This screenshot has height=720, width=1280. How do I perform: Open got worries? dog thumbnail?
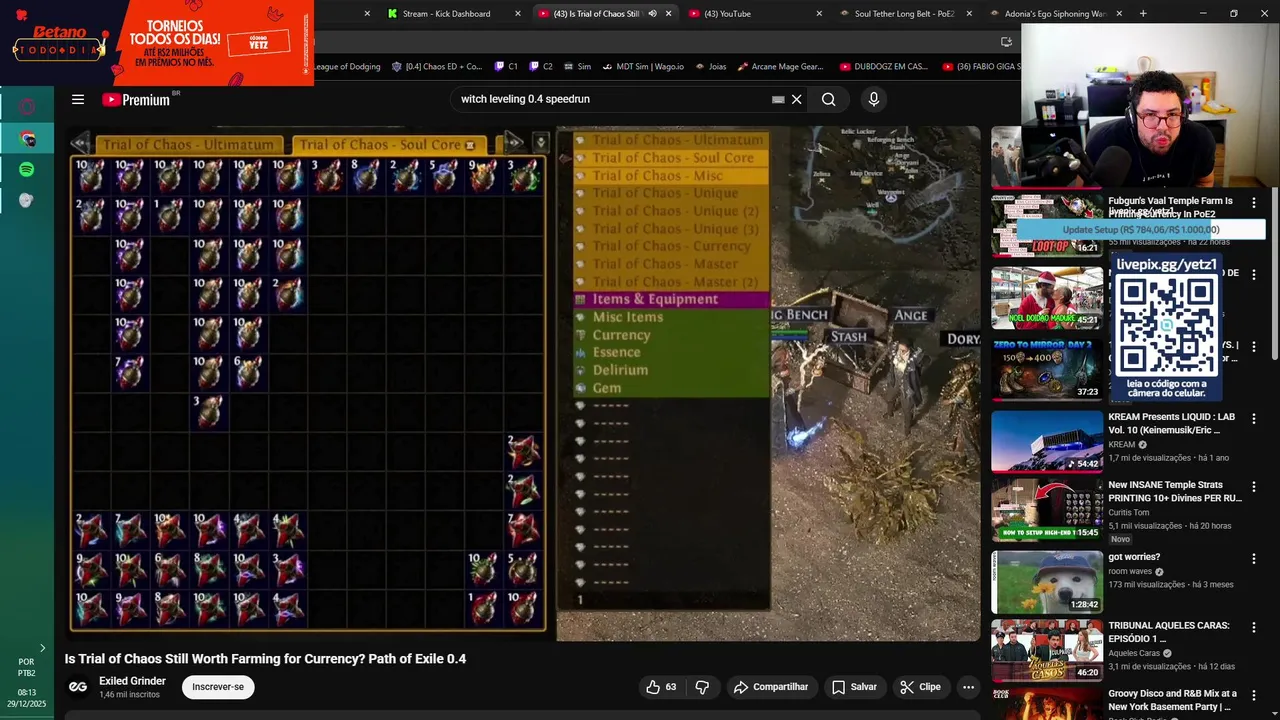coord(1047,581)
